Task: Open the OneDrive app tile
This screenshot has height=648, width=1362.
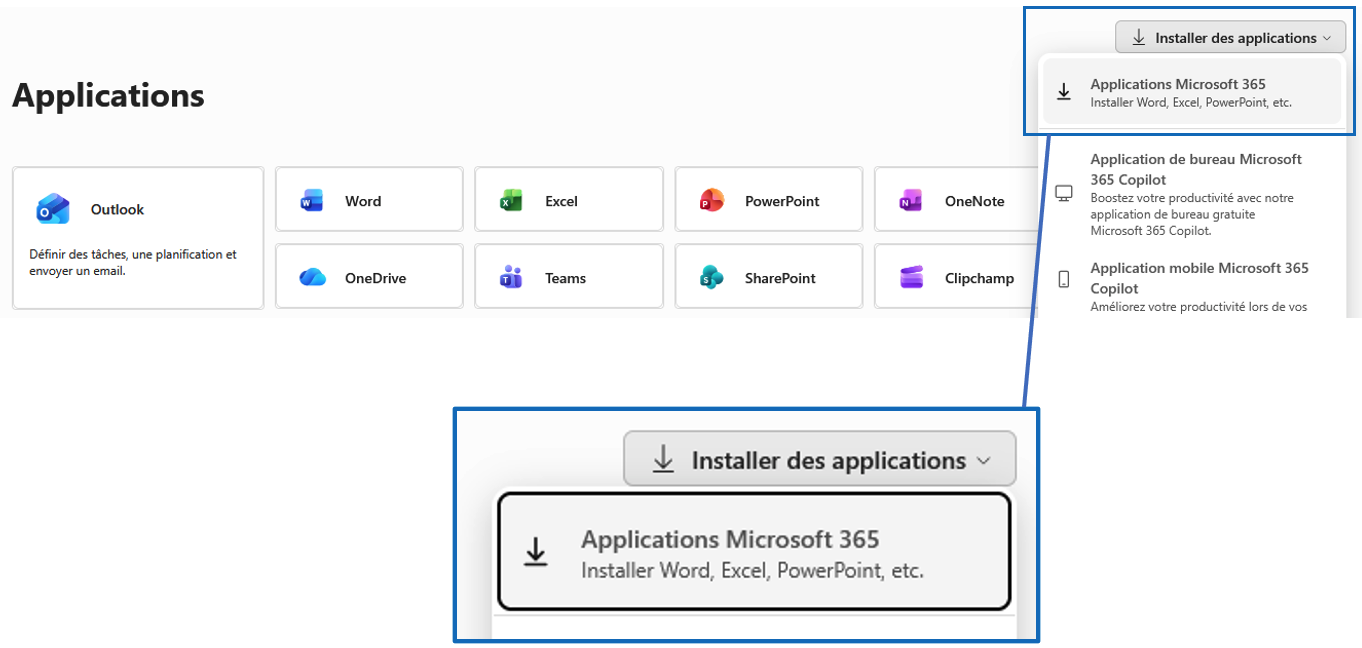Action: (369, 277)
